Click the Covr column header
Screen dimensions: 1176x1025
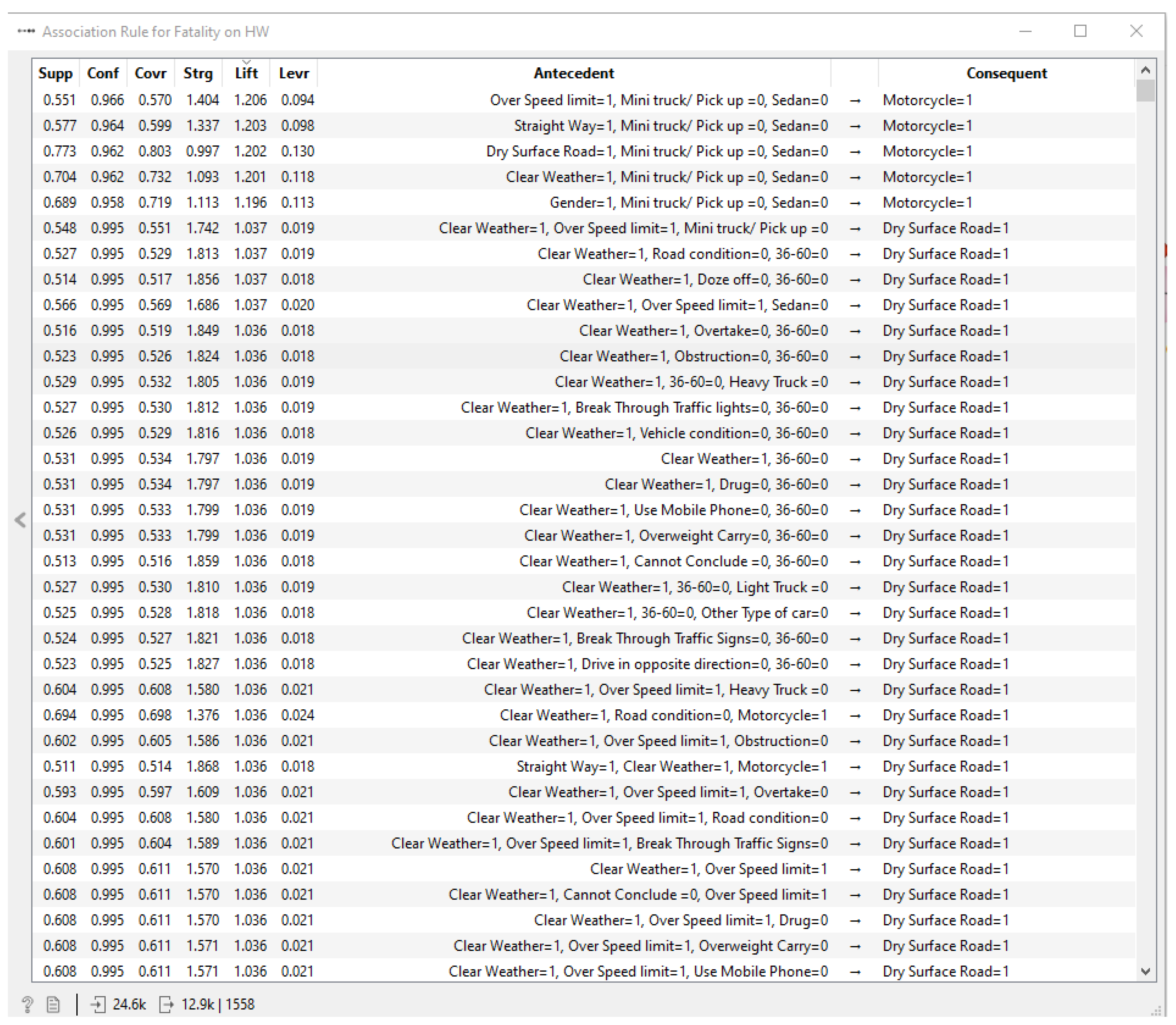click(150, 73)
